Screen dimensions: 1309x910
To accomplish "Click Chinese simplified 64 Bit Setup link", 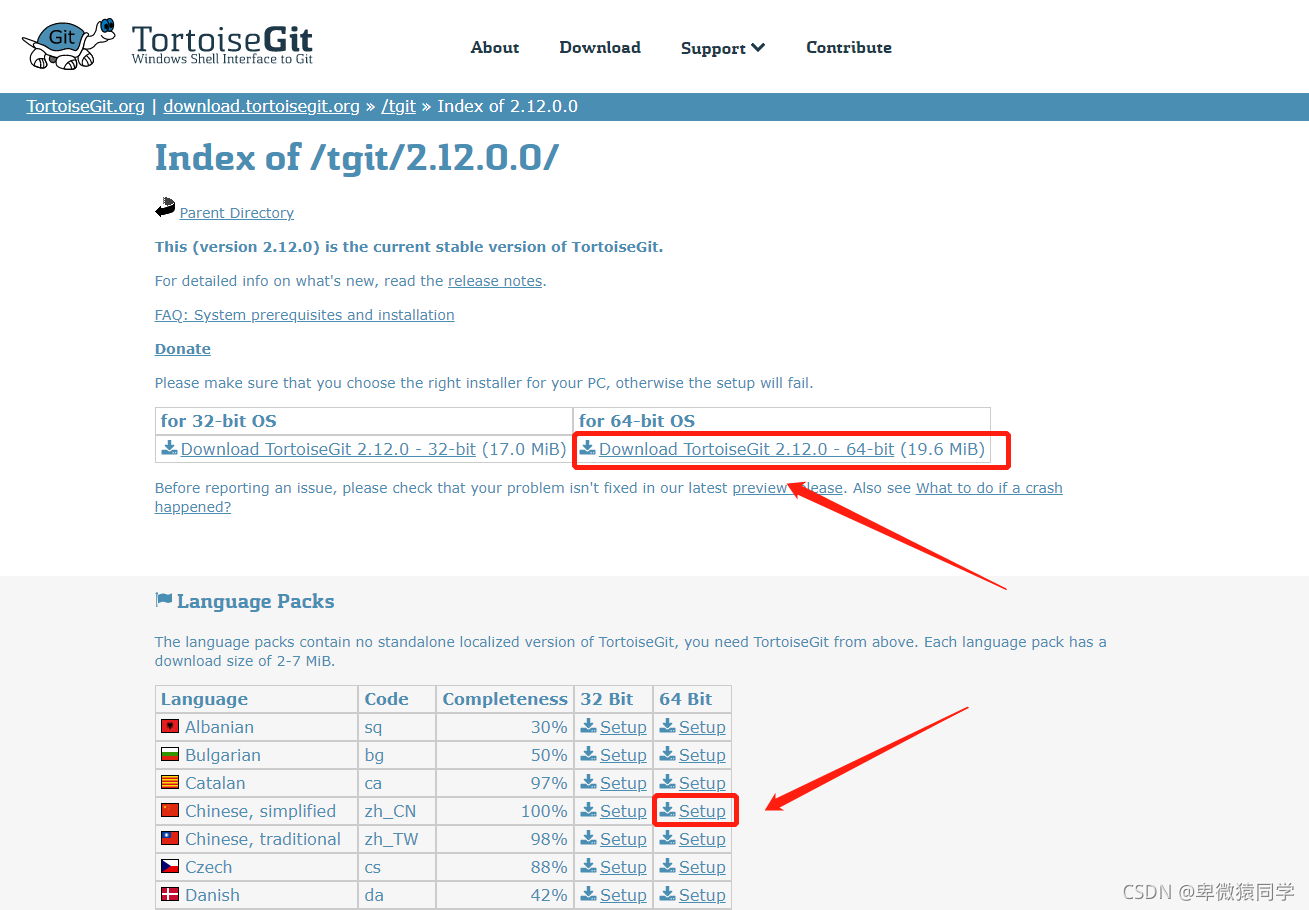I will pyautogui.click(x=702, y=811).
